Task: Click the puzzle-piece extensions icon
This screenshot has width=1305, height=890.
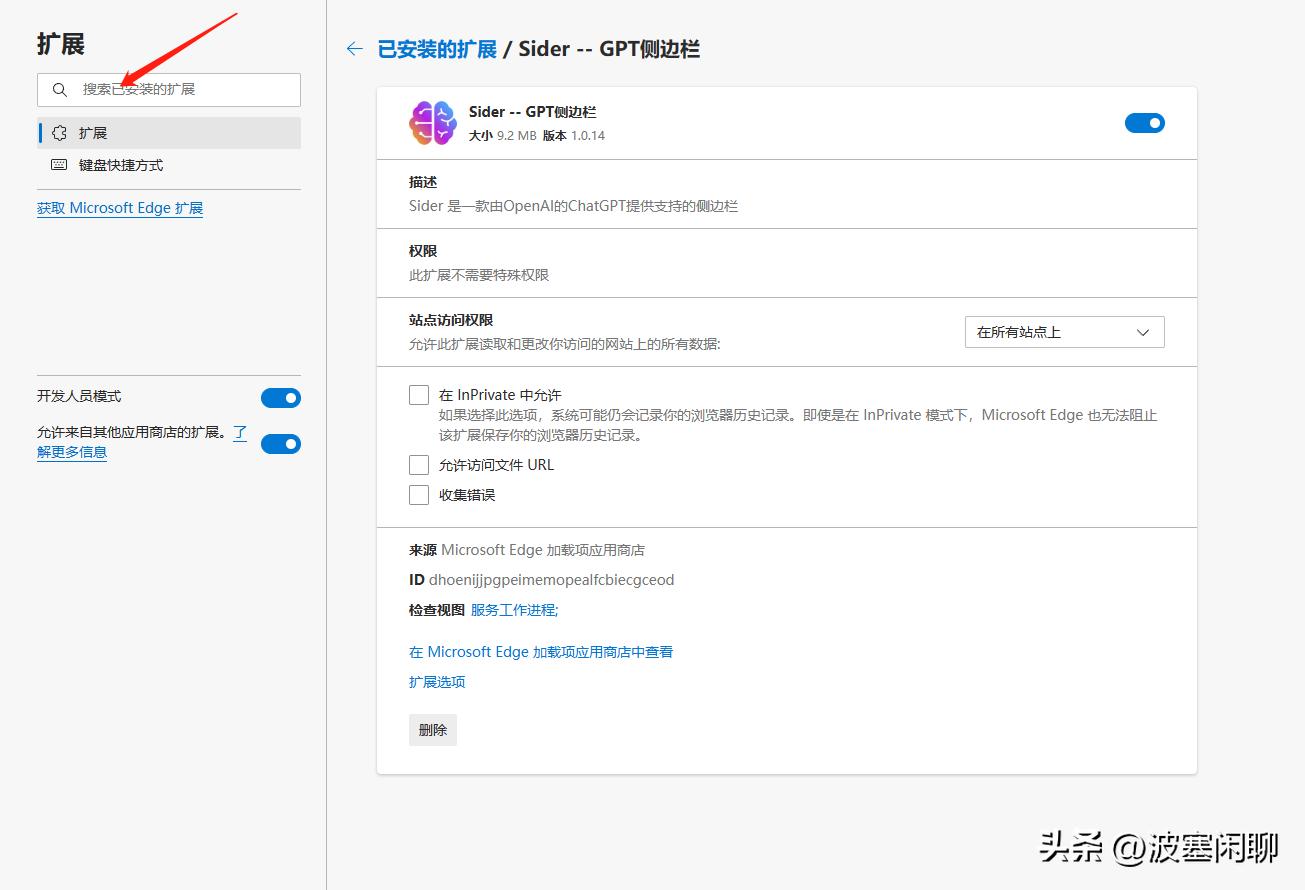Action: click(59, 133)
